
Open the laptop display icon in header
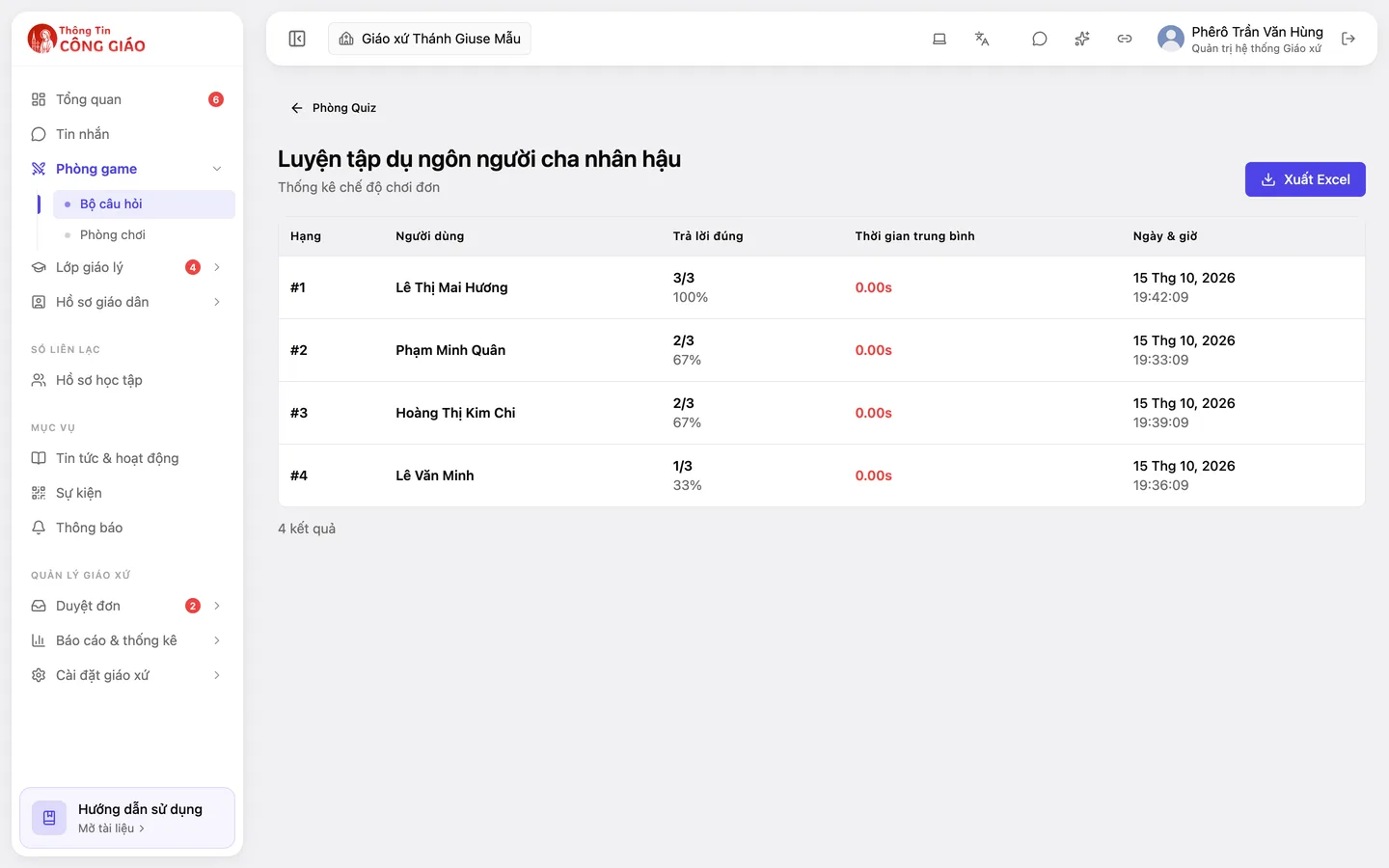click(x=940, y=39)
